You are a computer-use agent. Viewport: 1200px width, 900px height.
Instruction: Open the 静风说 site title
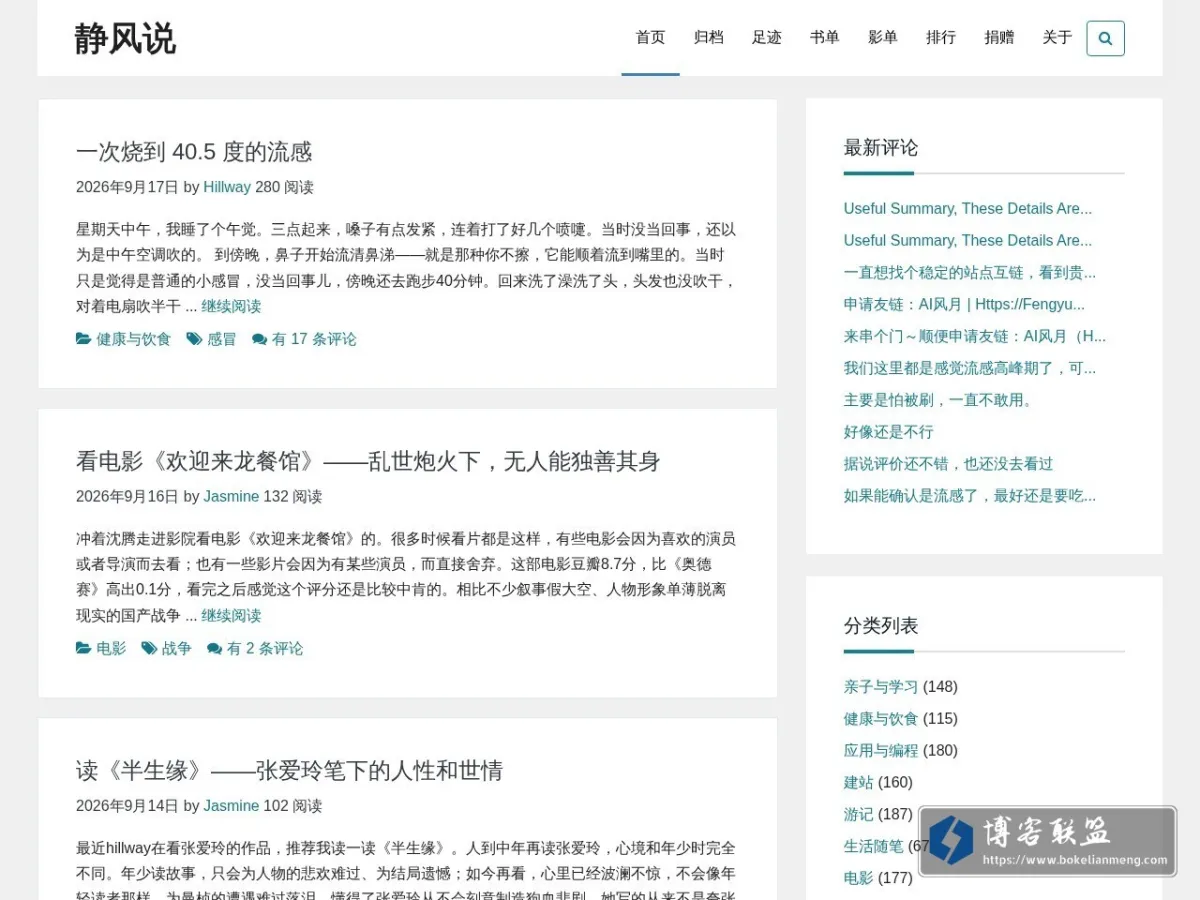point(125,38)
